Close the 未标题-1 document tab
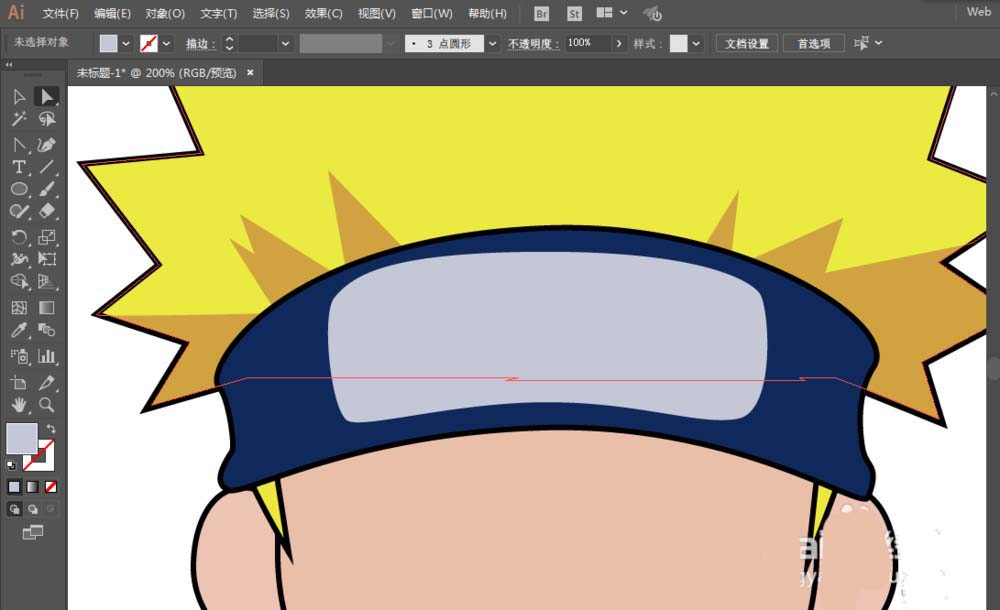1000x610 pixels. (x=250, y=73)
